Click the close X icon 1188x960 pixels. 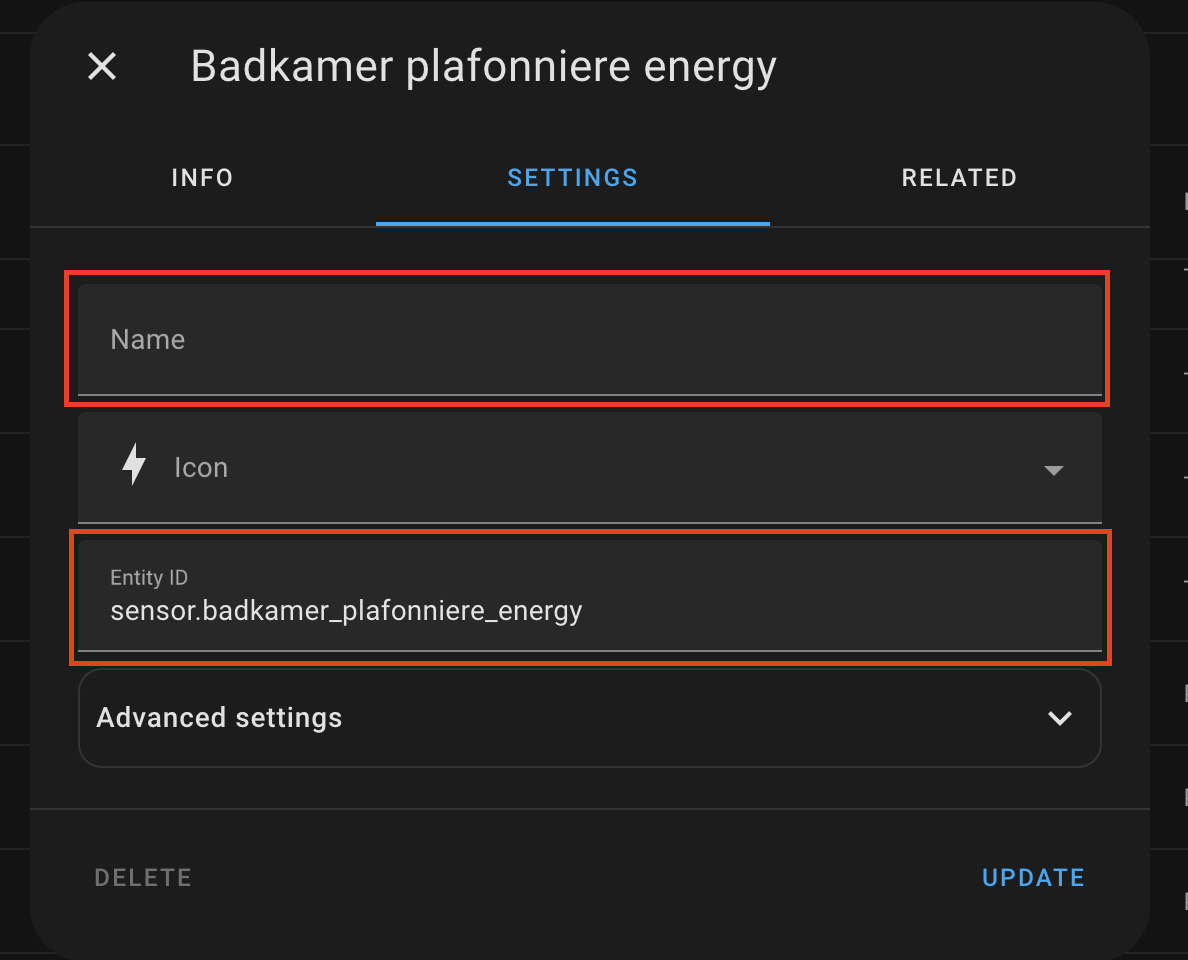[x=101, y=66]
